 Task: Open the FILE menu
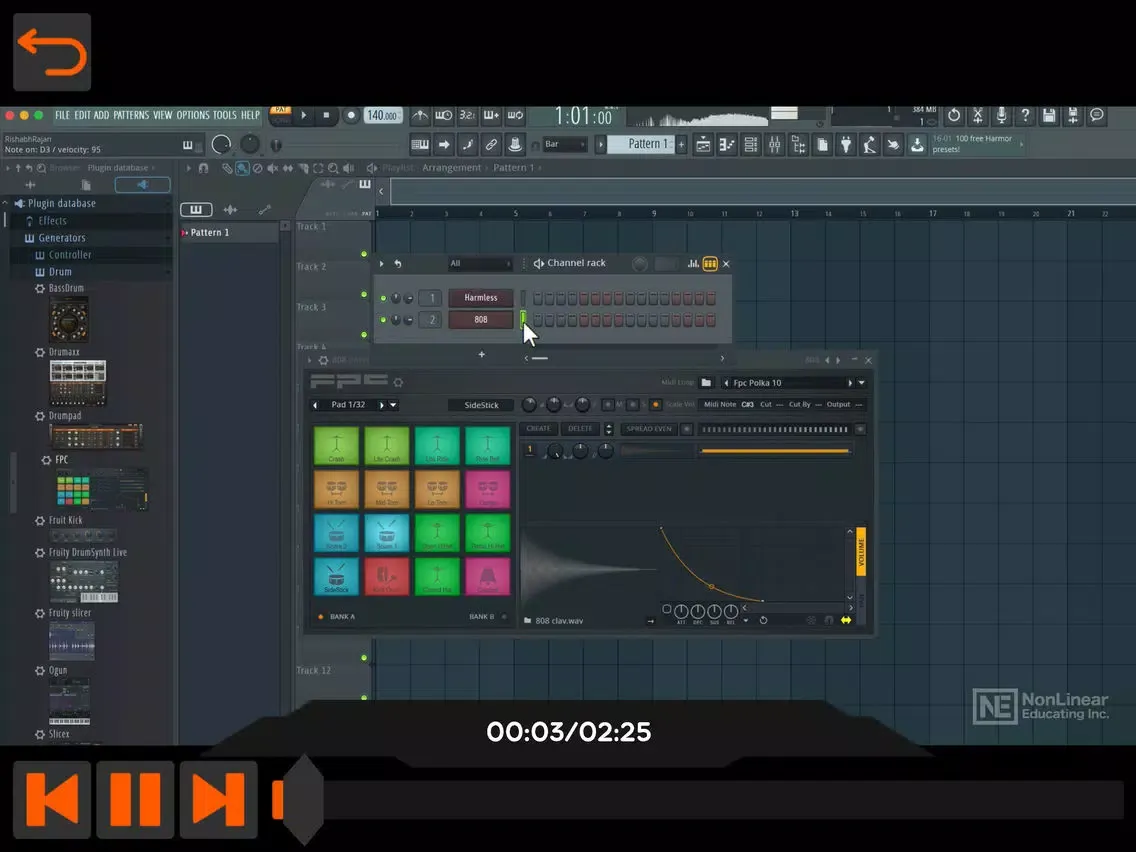[x=62, y=115]
